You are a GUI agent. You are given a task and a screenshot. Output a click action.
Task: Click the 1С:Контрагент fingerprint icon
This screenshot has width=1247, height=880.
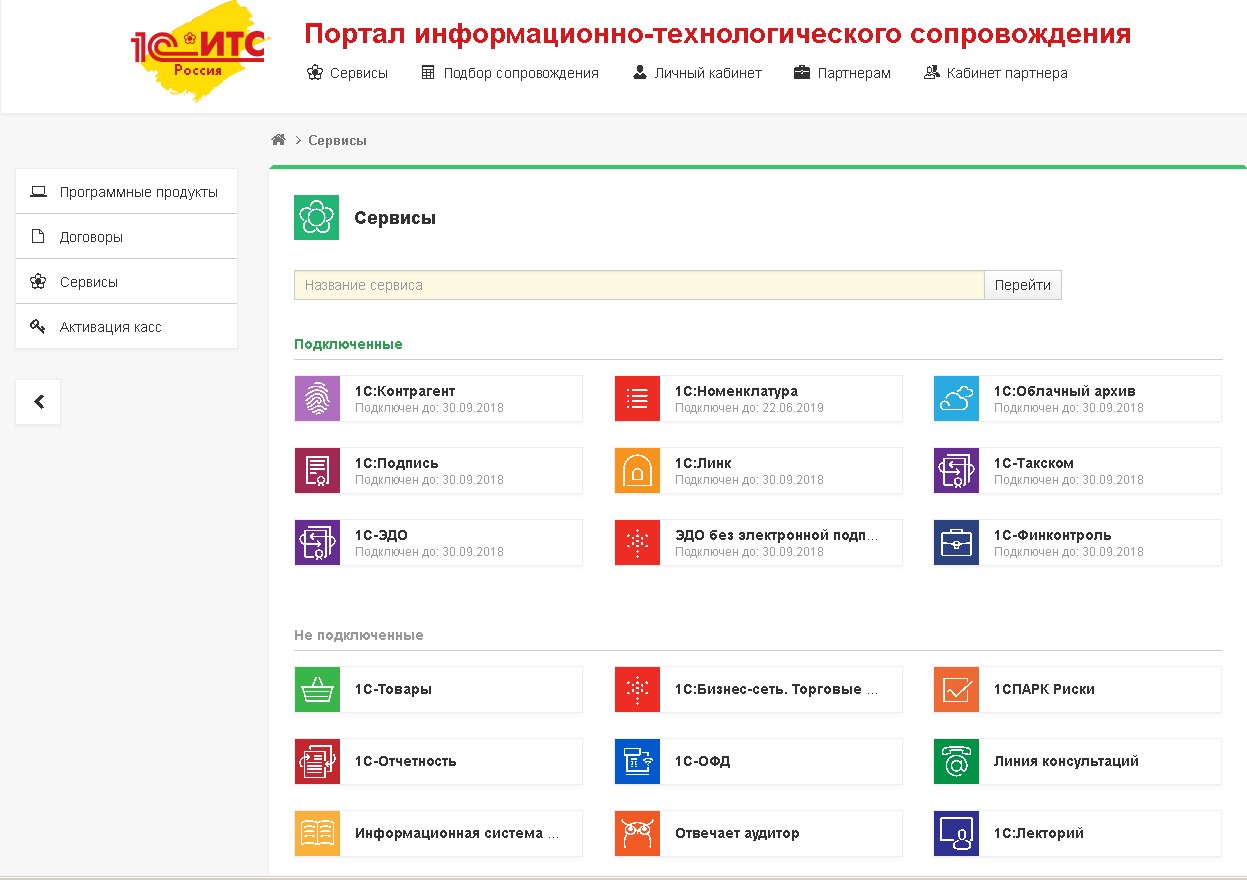[317, 398]
